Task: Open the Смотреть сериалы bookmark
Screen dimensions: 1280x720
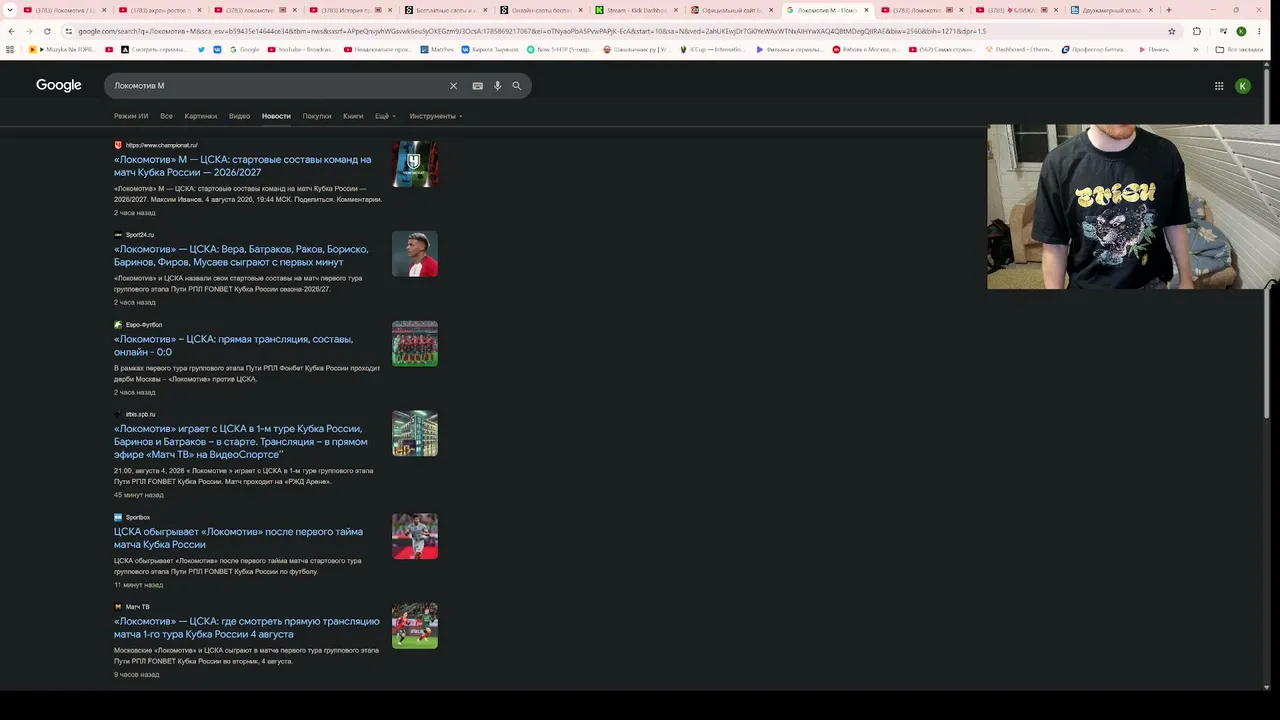Action: coord(153,49)
